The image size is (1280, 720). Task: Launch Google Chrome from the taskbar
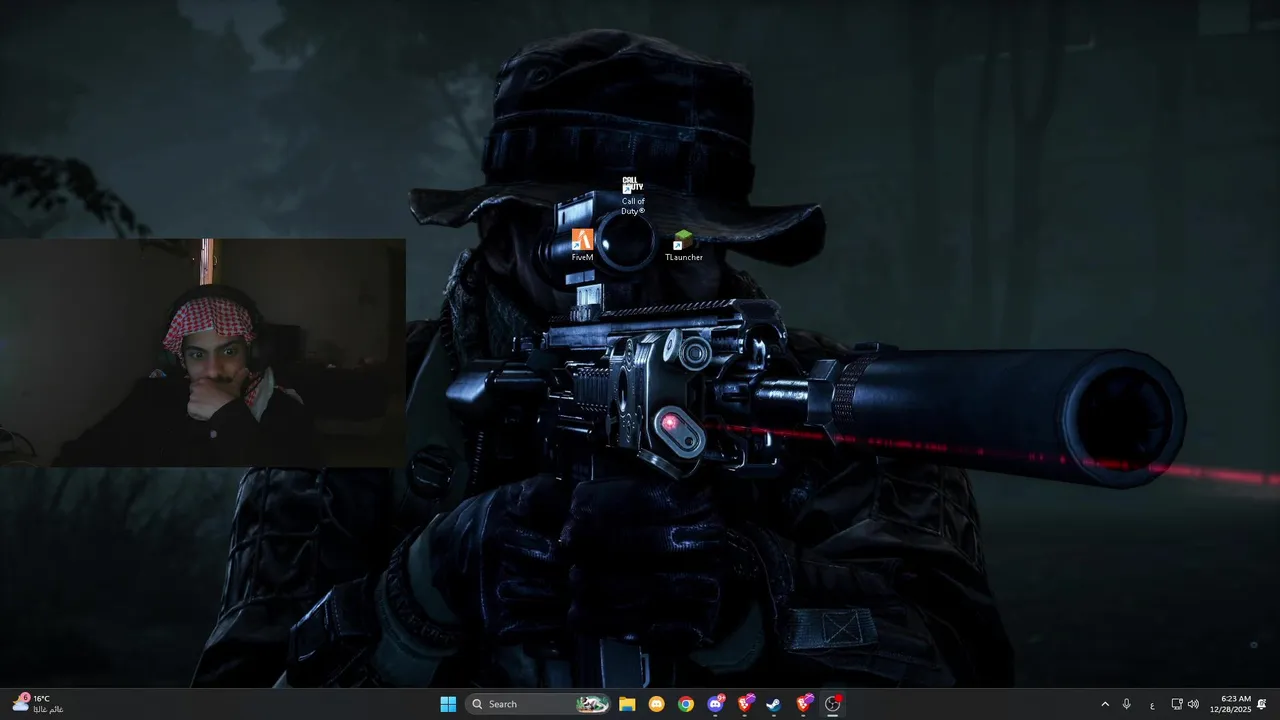point(686,704)
